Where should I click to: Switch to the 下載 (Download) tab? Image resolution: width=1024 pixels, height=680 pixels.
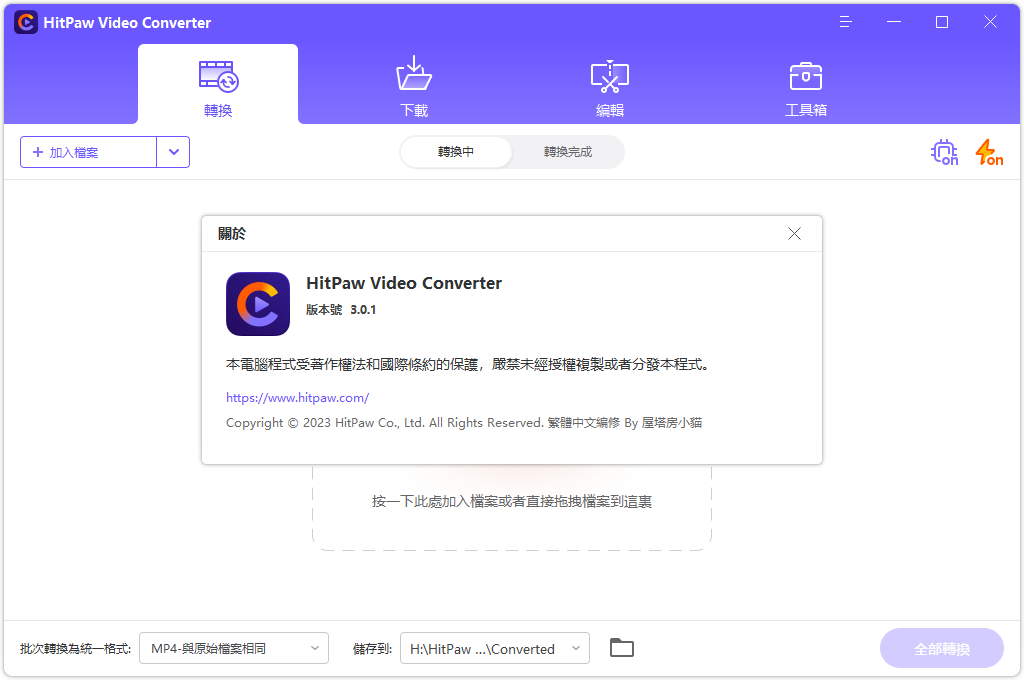(414, 86)
